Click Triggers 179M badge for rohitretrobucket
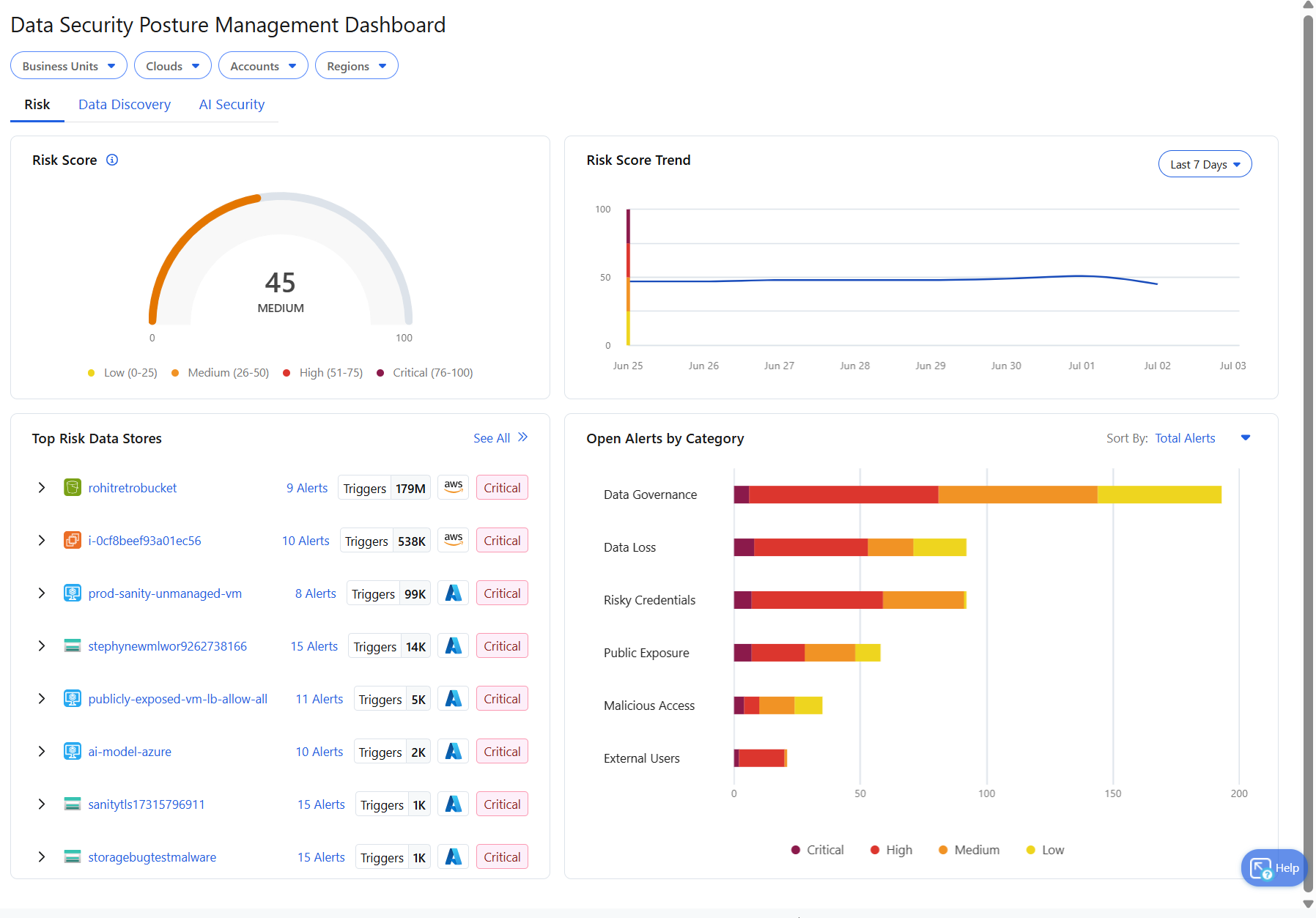The width and height of the screenshot is (1316, 918). point(384,488)
